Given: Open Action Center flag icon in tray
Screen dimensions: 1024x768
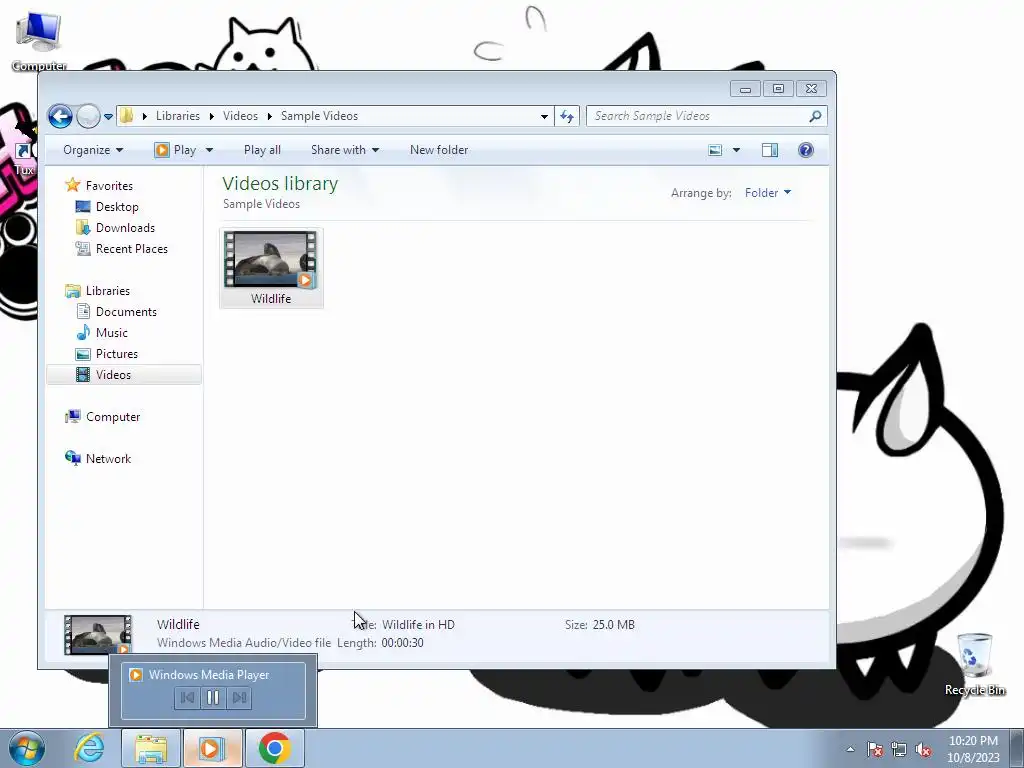Looking at the screenshot, I should click(875, 750).
